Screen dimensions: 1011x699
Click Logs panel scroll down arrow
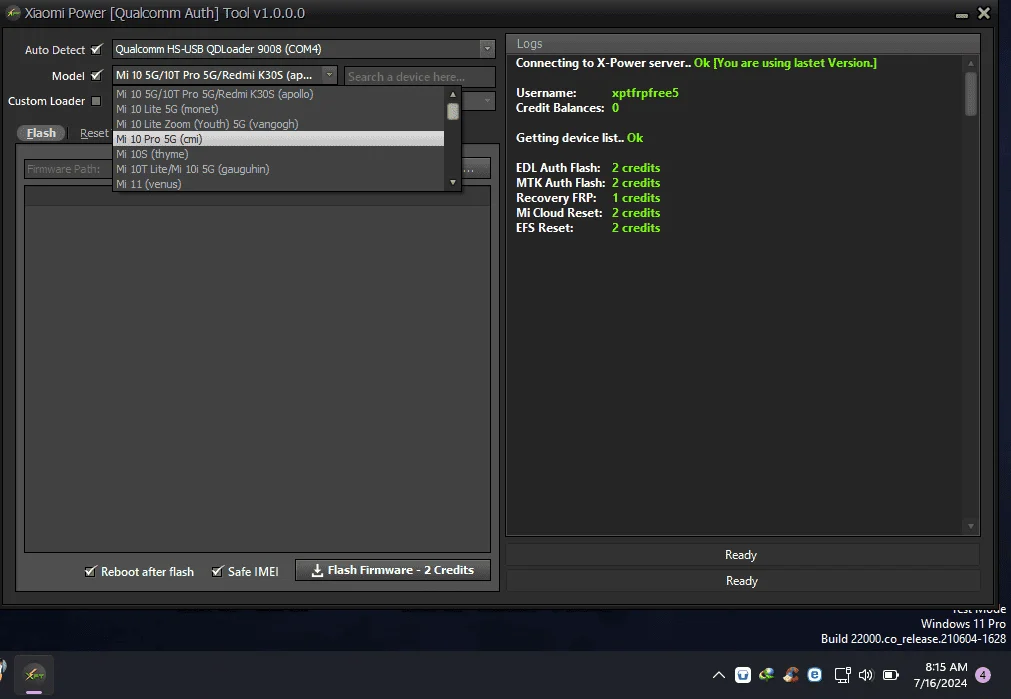[x=970, y=526]
